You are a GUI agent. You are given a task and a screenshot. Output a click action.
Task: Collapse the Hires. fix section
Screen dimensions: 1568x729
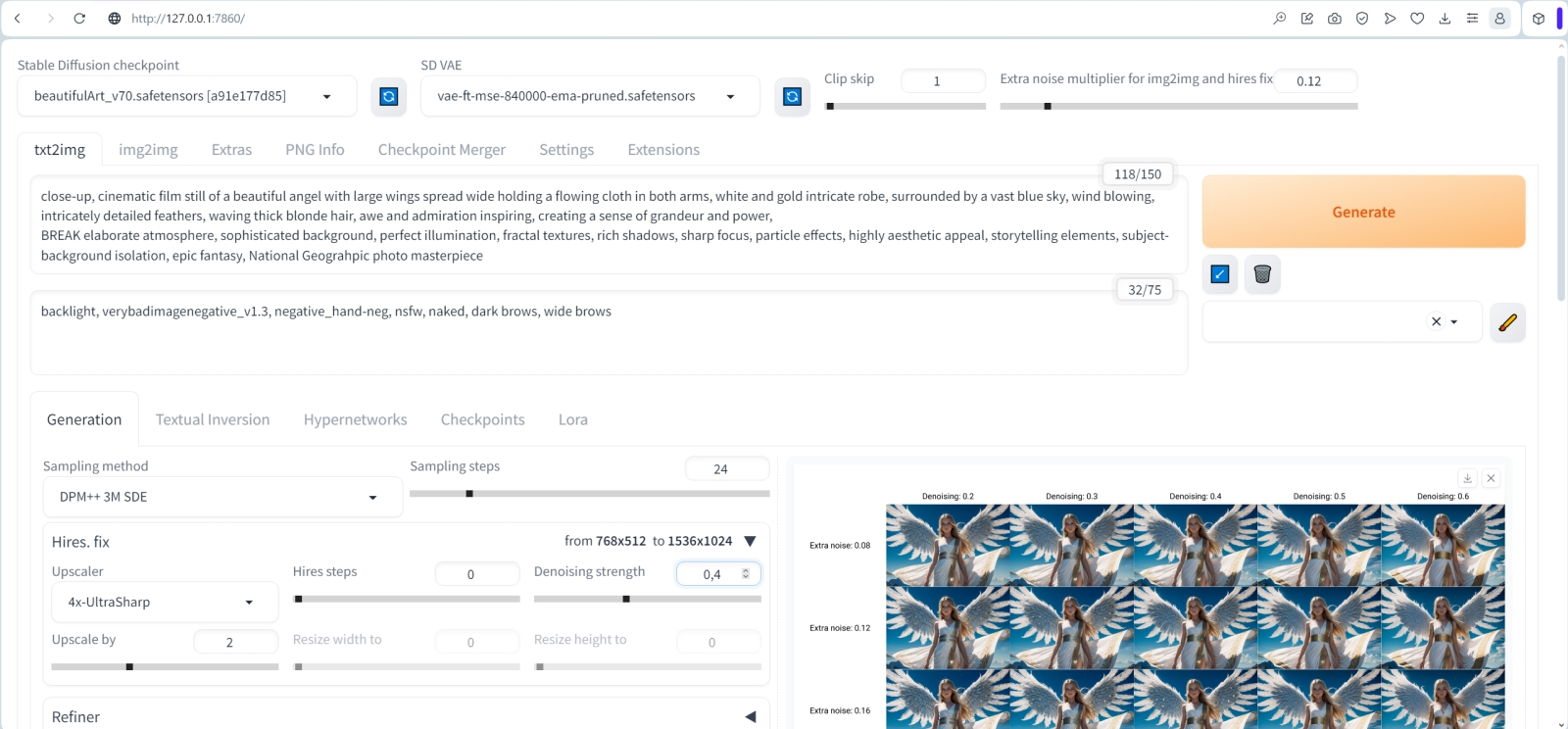click(750, 541)
